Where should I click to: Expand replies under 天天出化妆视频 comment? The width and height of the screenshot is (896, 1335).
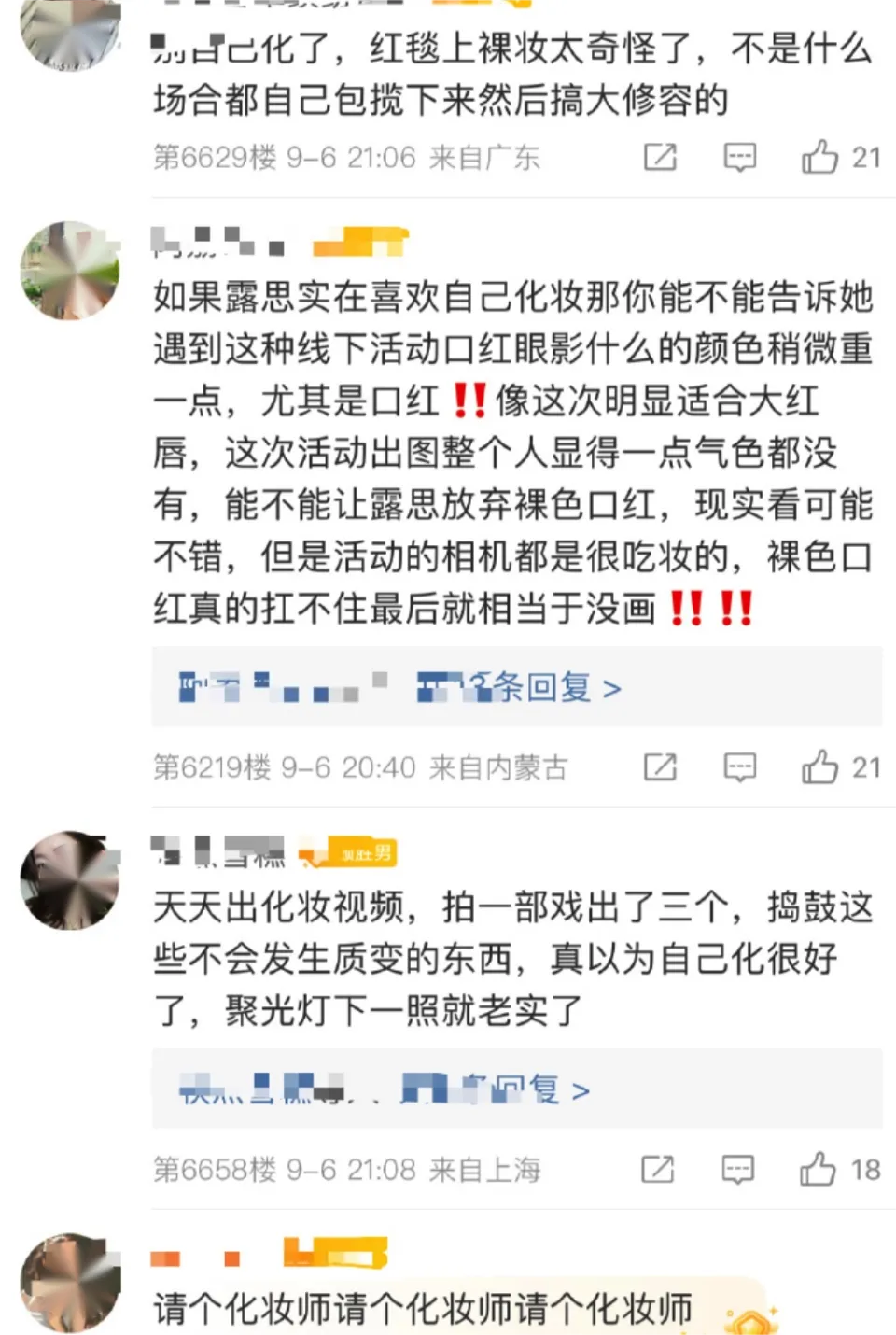click(517, 1089)
